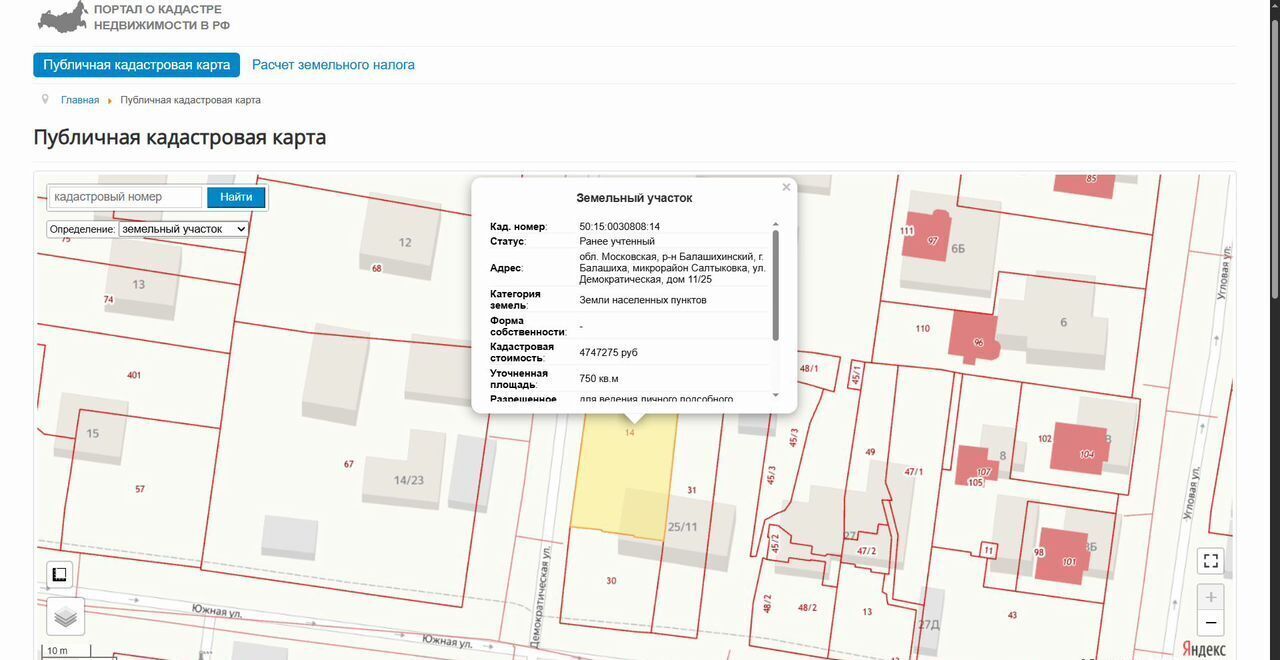The image size is (1280, 660).
Task: Click cadastral value 4747275 руб
Action: [608, 353]
